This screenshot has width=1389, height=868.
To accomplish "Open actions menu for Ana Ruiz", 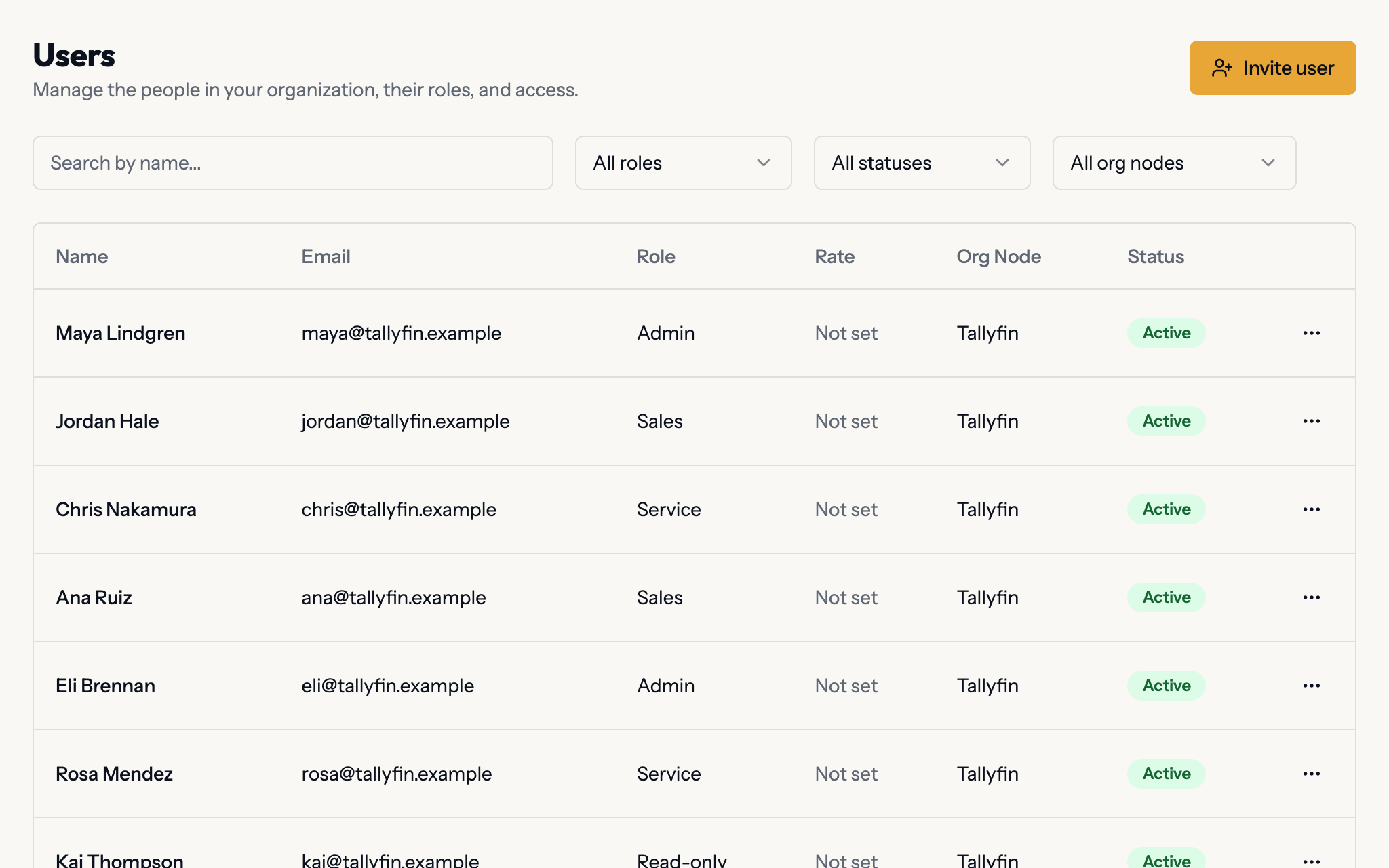I will coord(1311,597).
